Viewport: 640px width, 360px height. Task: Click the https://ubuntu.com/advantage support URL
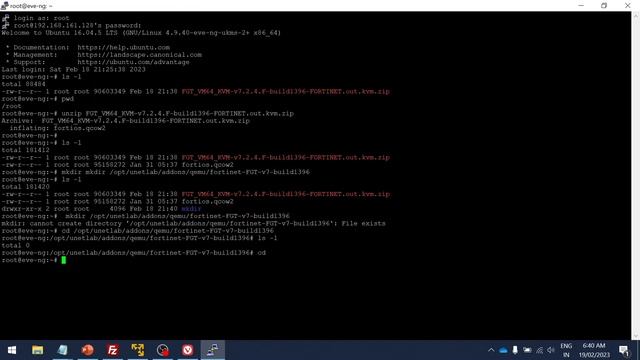(133, 62)
